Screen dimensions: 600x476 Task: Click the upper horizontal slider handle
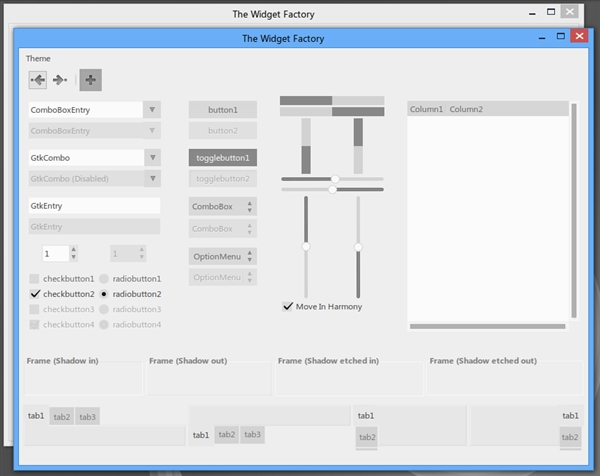pos(335,179)
